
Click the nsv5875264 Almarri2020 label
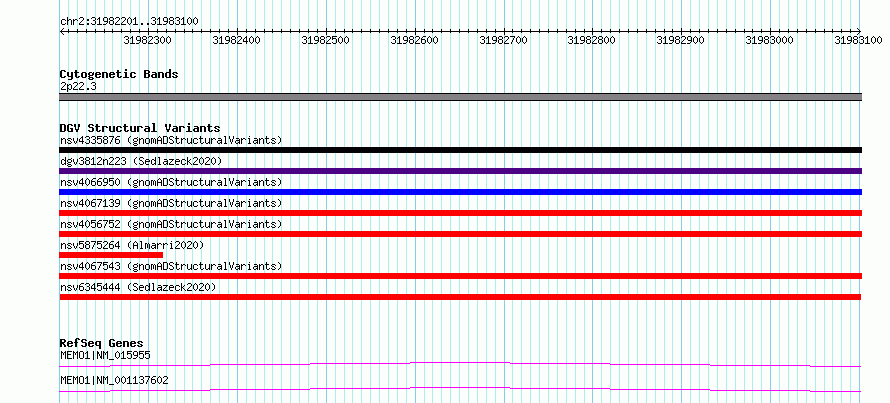click(x=132, y=245)
